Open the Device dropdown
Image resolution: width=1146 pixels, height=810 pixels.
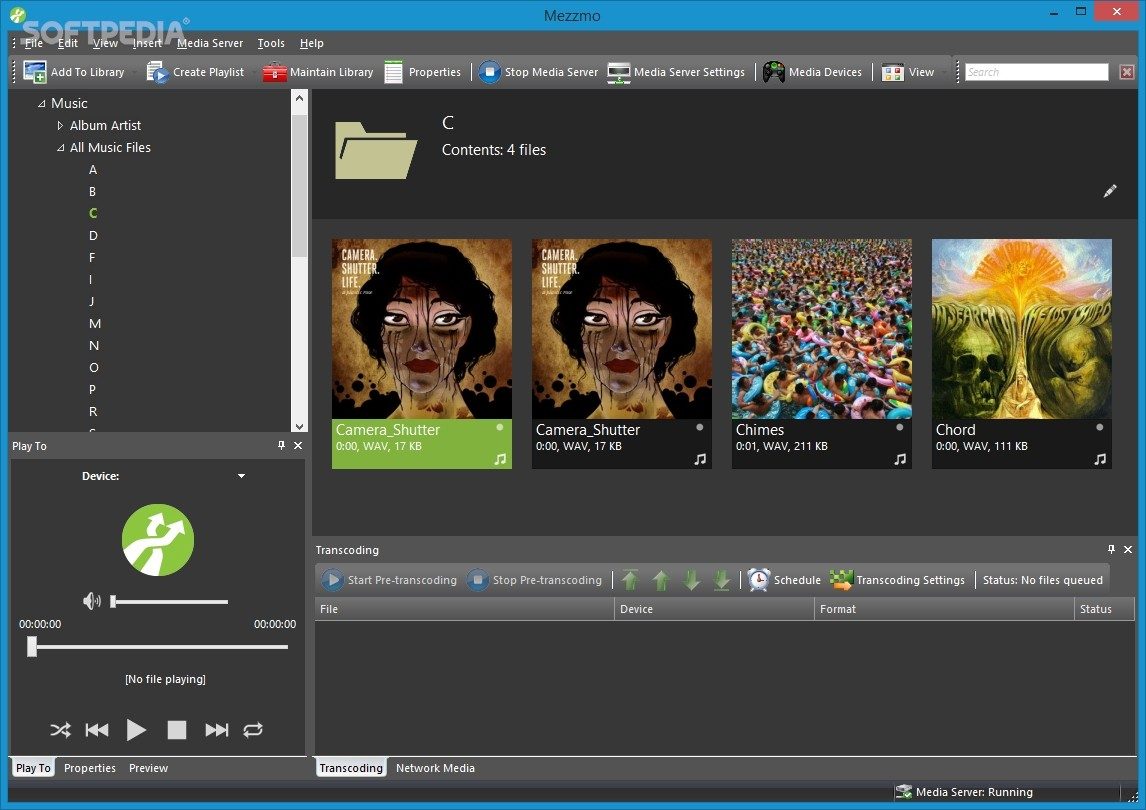pyautogui.click(x=241, y=476)
